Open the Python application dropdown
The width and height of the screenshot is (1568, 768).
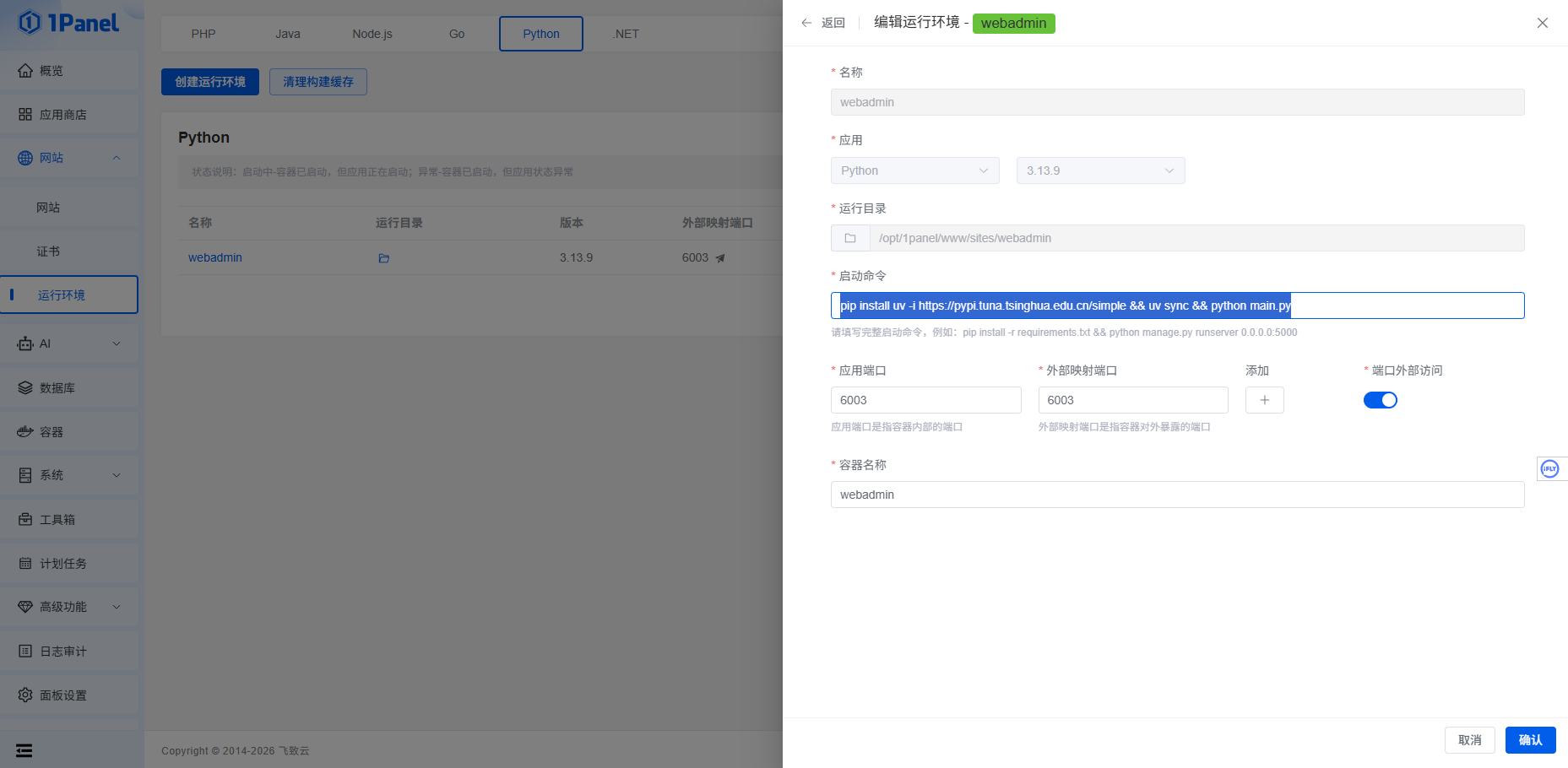pyautogui.click(x=914, y=170)
